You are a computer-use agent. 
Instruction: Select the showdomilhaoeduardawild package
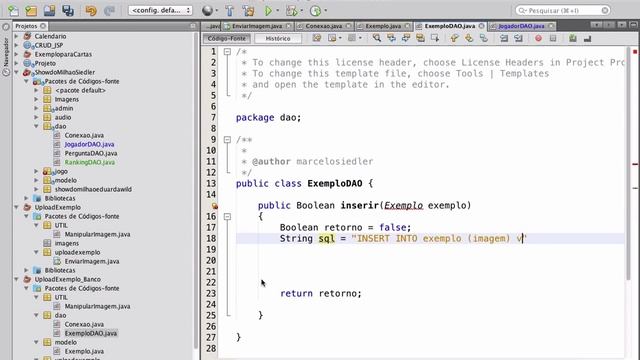click(93, 189)
